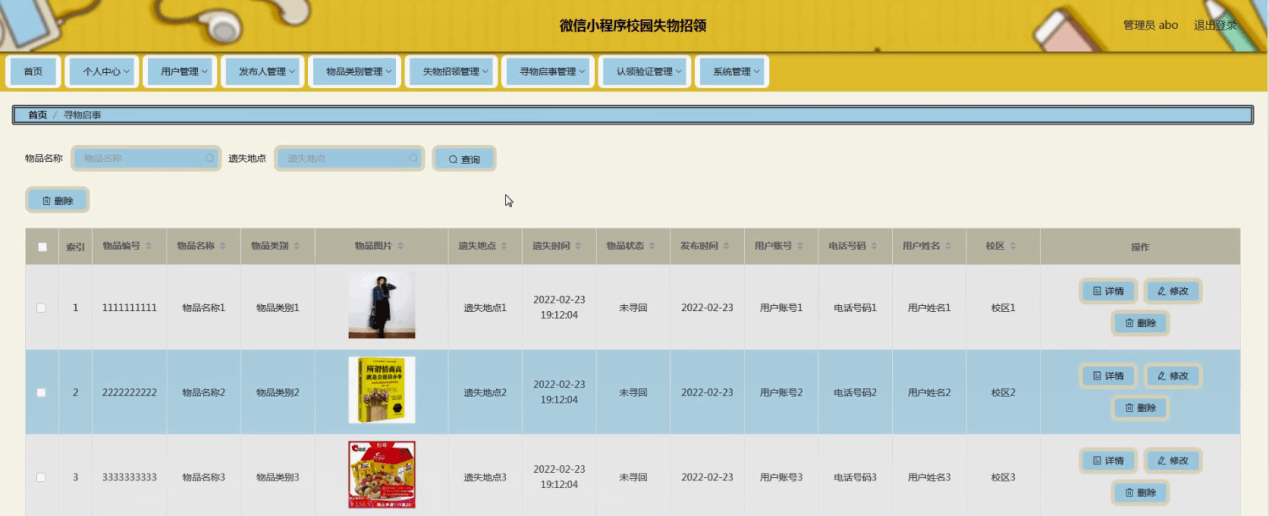Screen dimensions: 1269x516
Task: Click cell 遗失地点1
Action: [485, 307]
